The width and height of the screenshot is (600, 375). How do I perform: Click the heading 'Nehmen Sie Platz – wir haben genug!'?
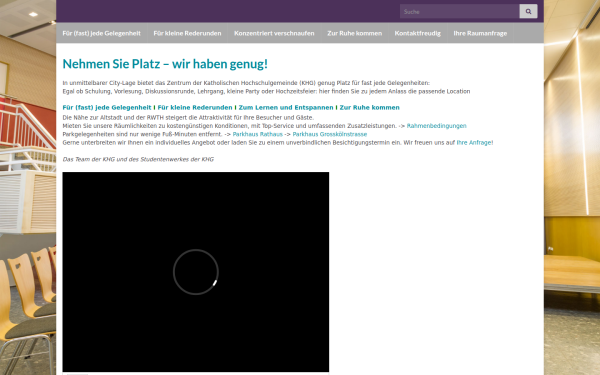pyautogui.click(x=165, y=64)
